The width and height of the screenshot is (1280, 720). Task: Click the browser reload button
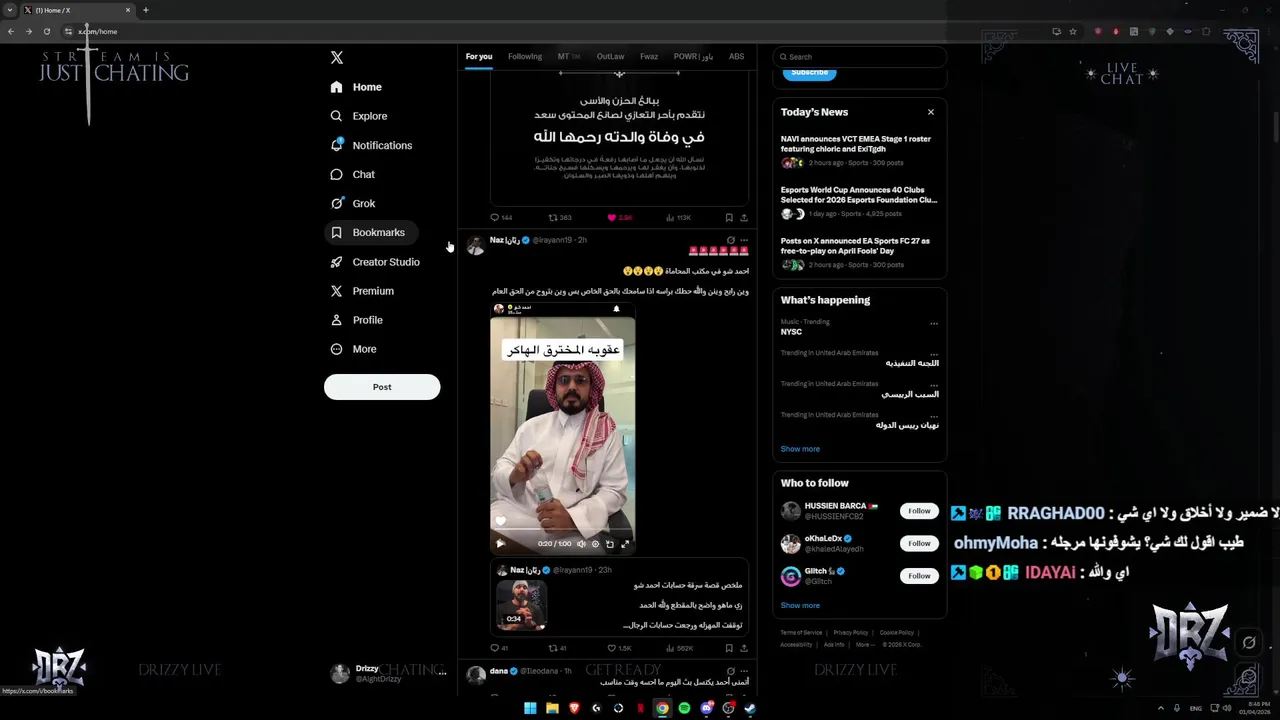coord(46,31)
